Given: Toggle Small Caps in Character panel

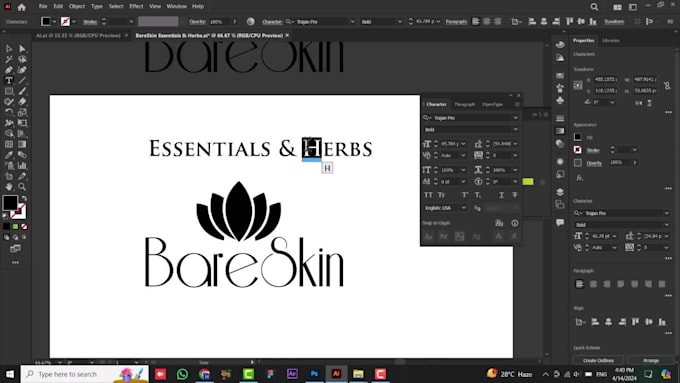Looking at the screenshot, I should click(x=441, y=195).
